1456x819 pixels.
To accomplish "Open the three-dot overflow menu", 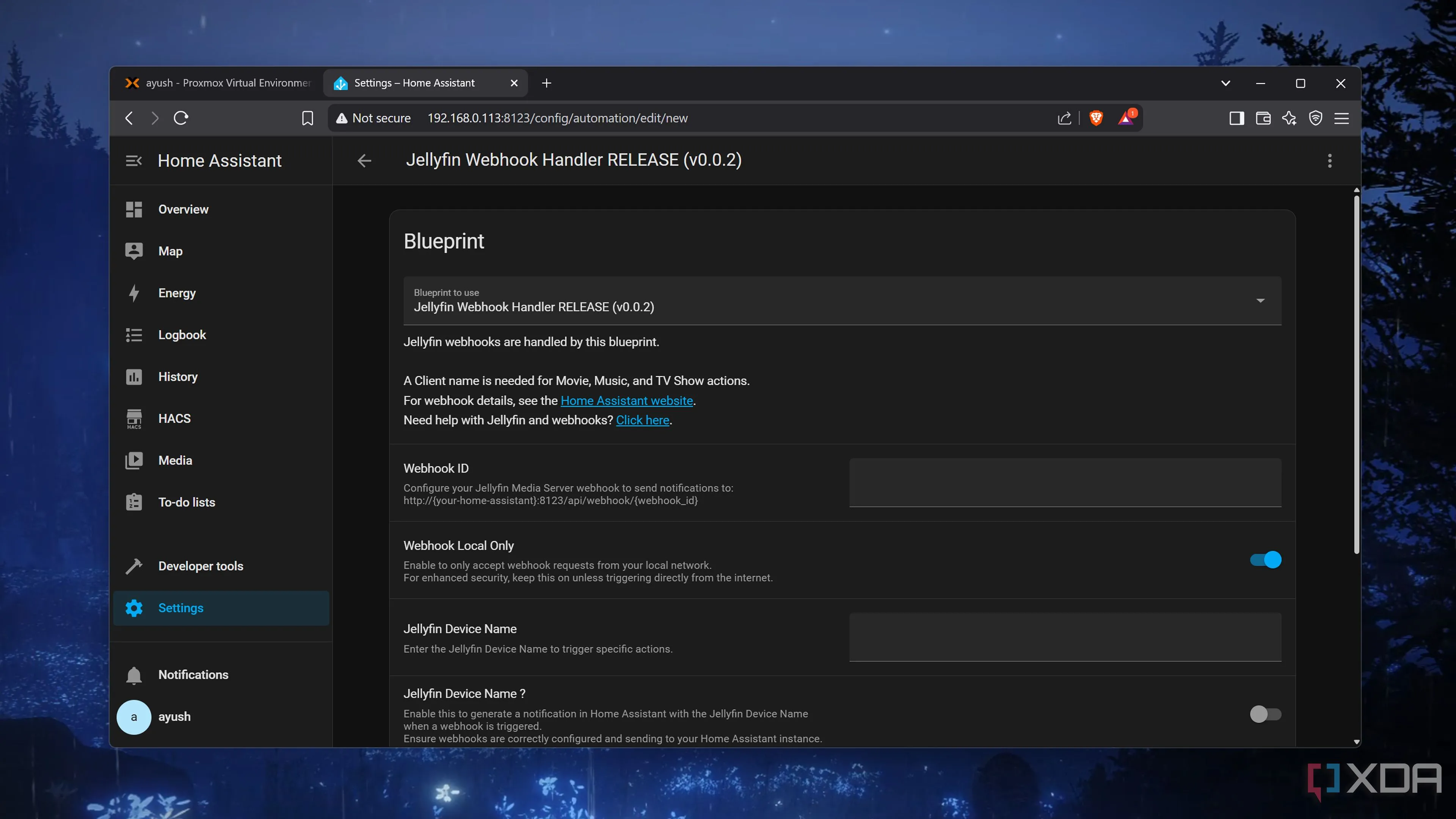I will (1329, 160).
